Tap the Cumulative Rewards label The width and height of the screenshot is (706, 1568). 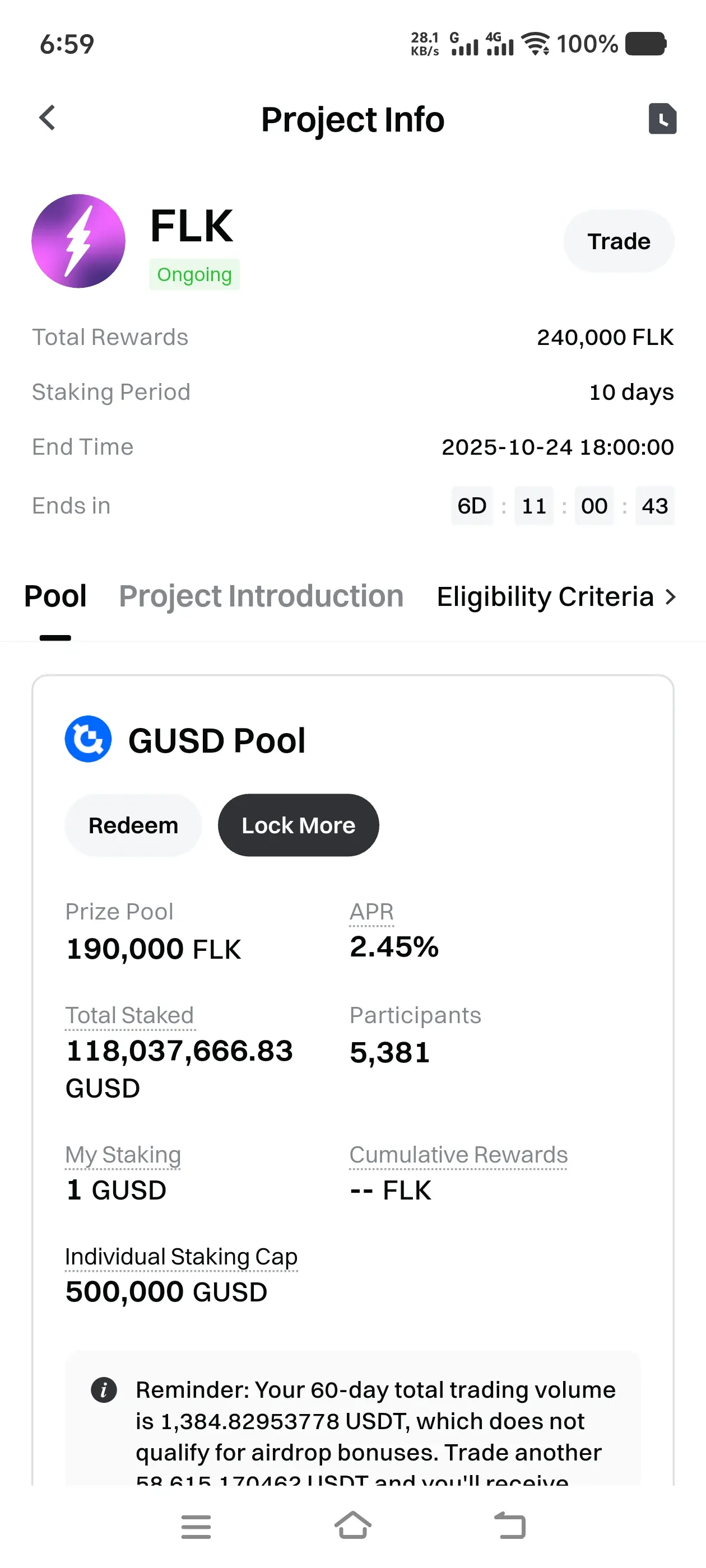pyautogui.click(x=458, y=1155)
